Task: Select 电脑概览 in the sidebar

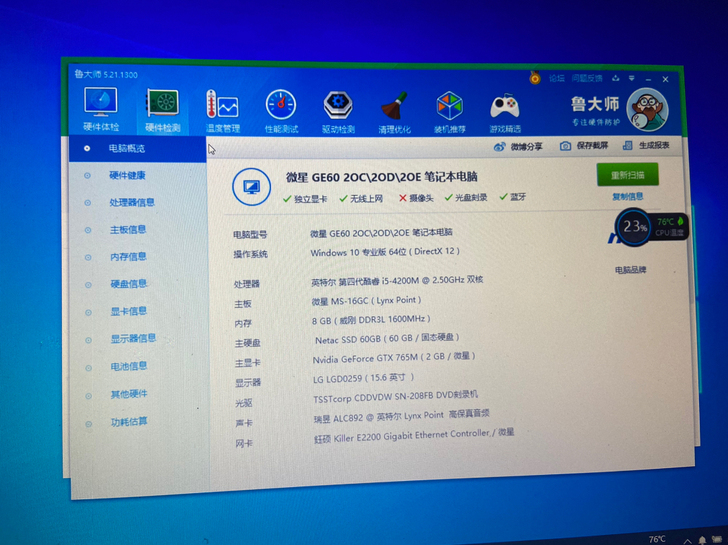Action: (137, 149)
